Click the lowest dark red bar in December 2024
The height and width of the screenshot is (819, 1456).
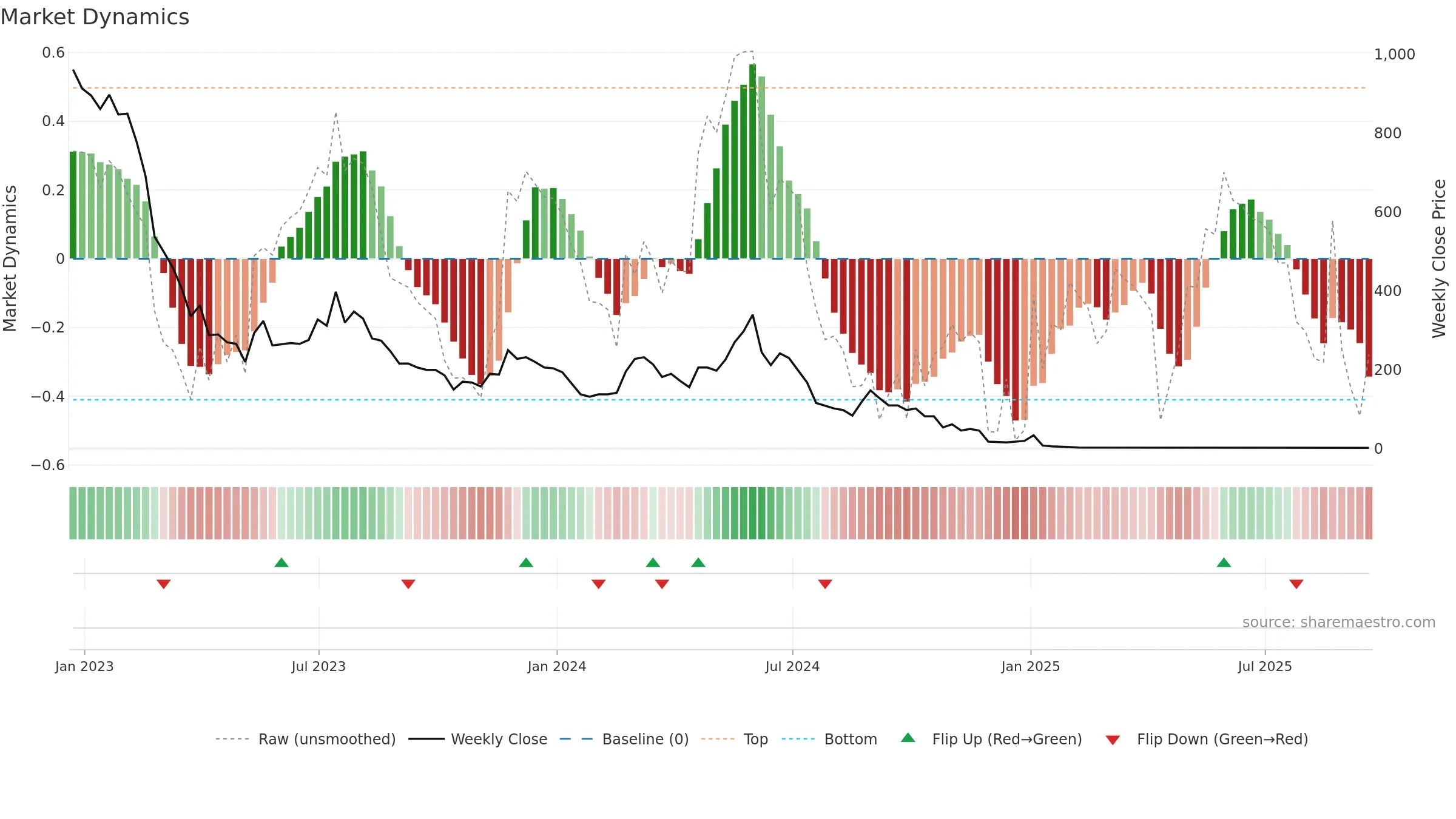tap(1016, 340)
